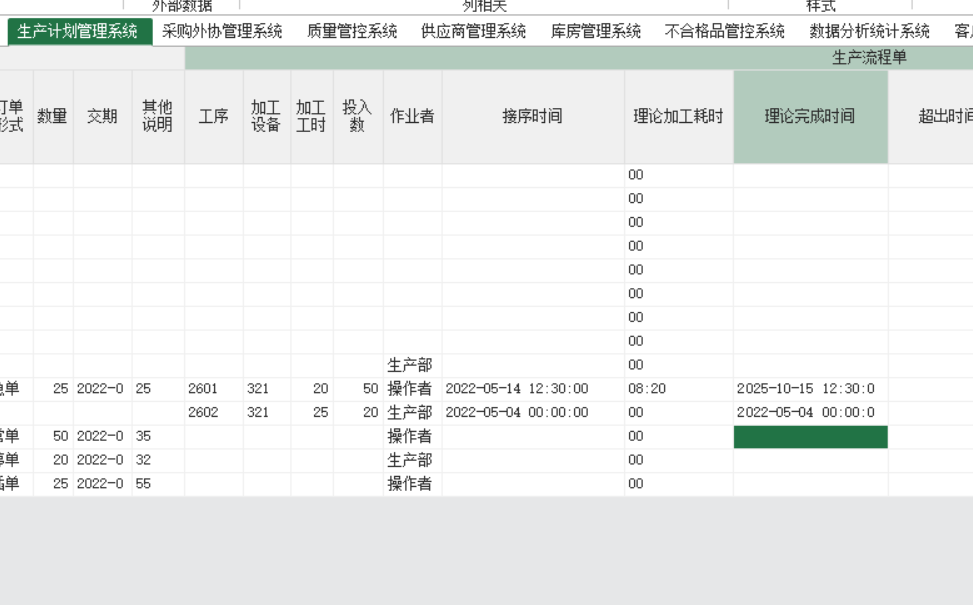973x605 pixels.
Task: Go to the 库房管理系统 tab
Action: 596,31
